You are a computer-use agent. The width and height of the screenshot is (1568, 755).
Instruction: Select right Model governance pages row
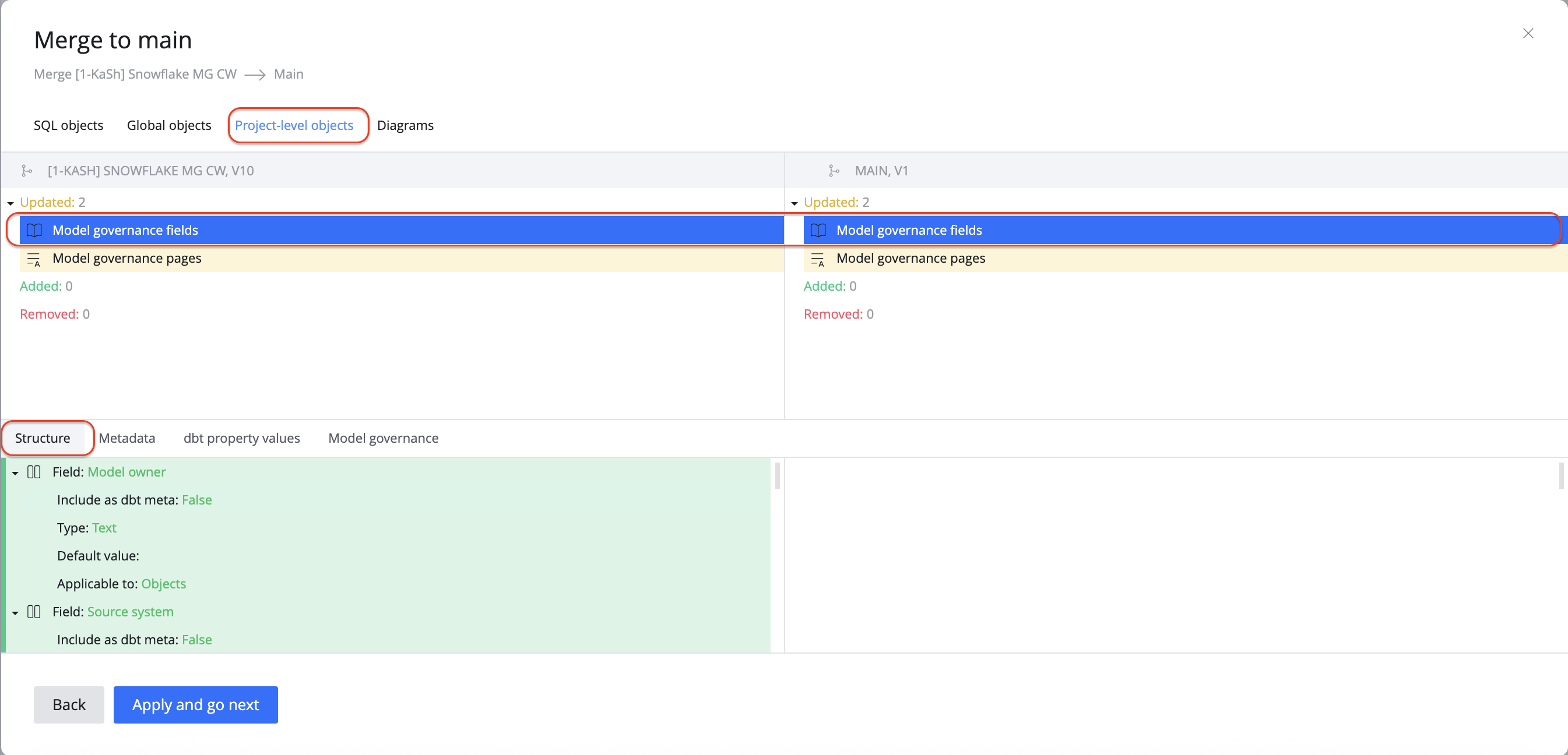(1185, 258)
